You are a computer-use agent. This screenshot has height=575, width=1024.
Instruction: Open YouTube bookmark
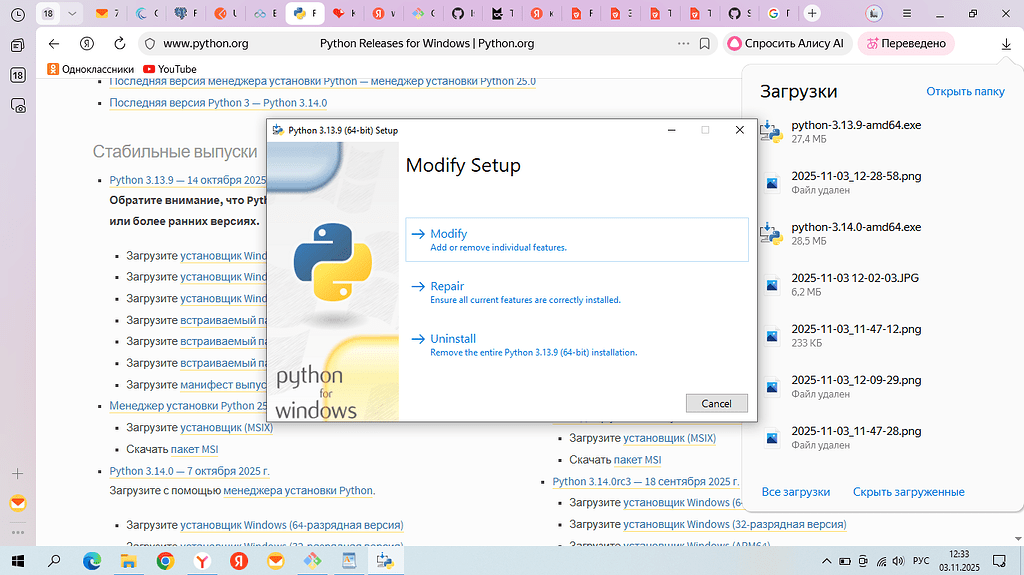pyautogui.click(x=170, y=69)
